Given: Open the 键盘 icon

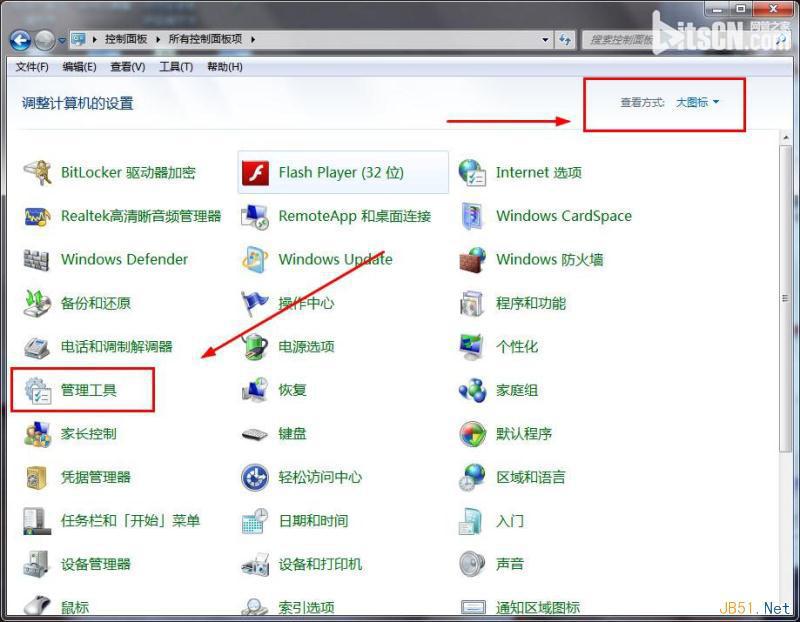Looking at the screenshot, I should tap(255, 434).
